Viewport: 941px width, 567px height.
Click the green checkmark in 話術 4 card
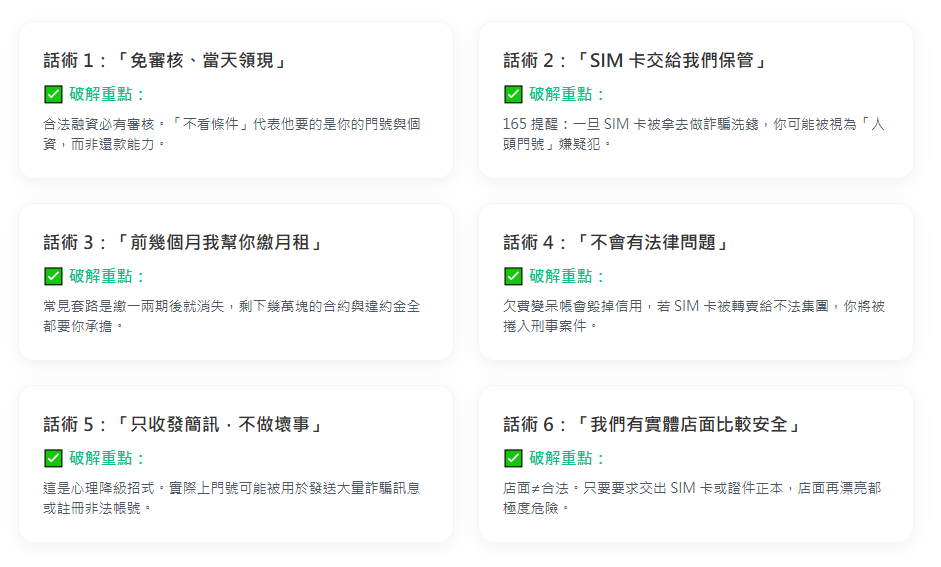[x=513, y=276]
